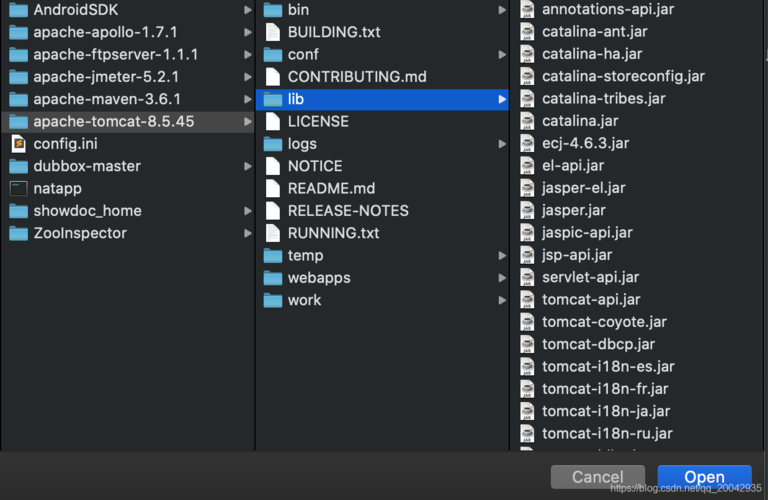Screen dimensions: 768x500
Task: Select catalina-storeconfig.jar file name
Action: coord(624,76)
